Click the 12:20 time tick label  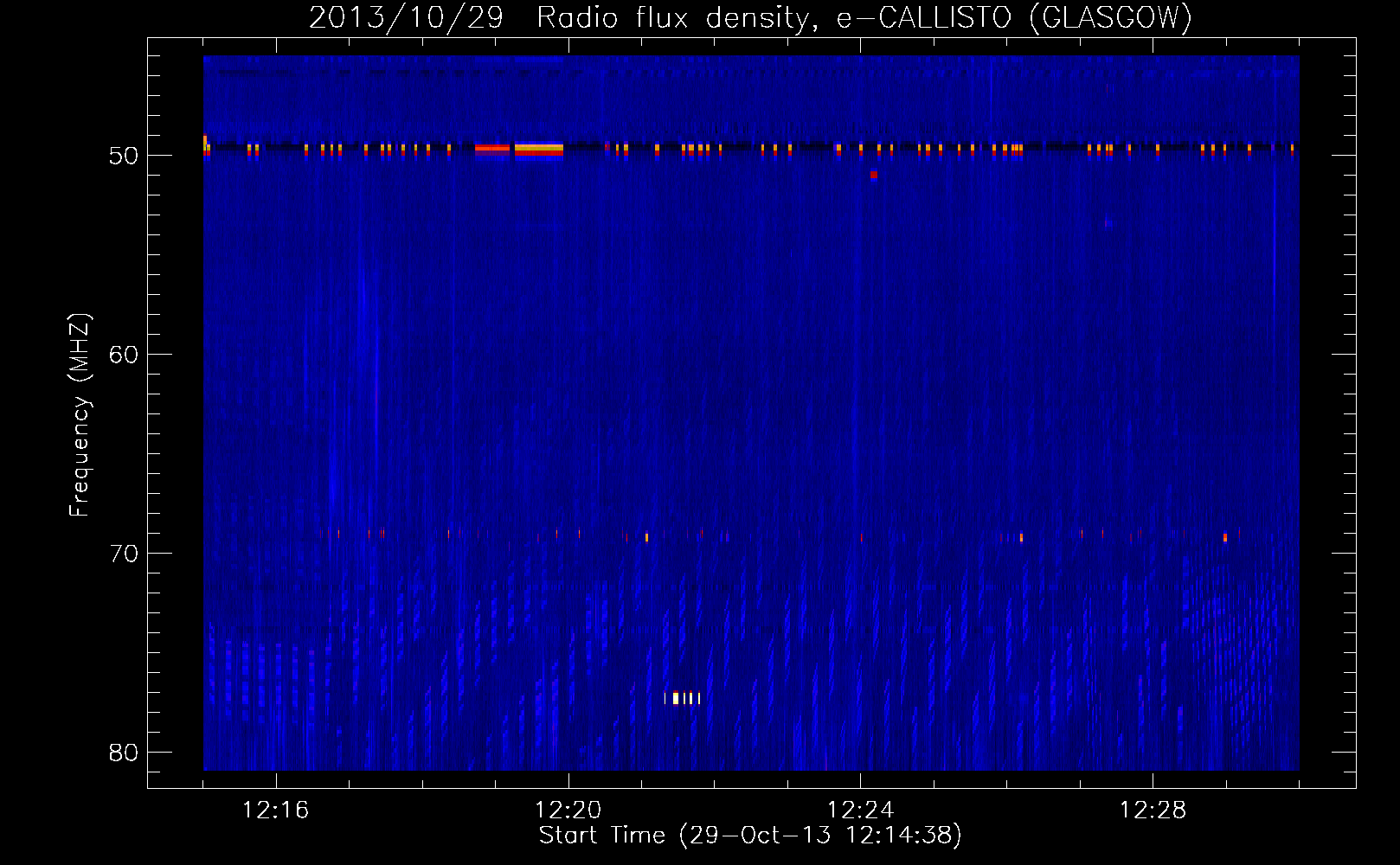point(568,811)
